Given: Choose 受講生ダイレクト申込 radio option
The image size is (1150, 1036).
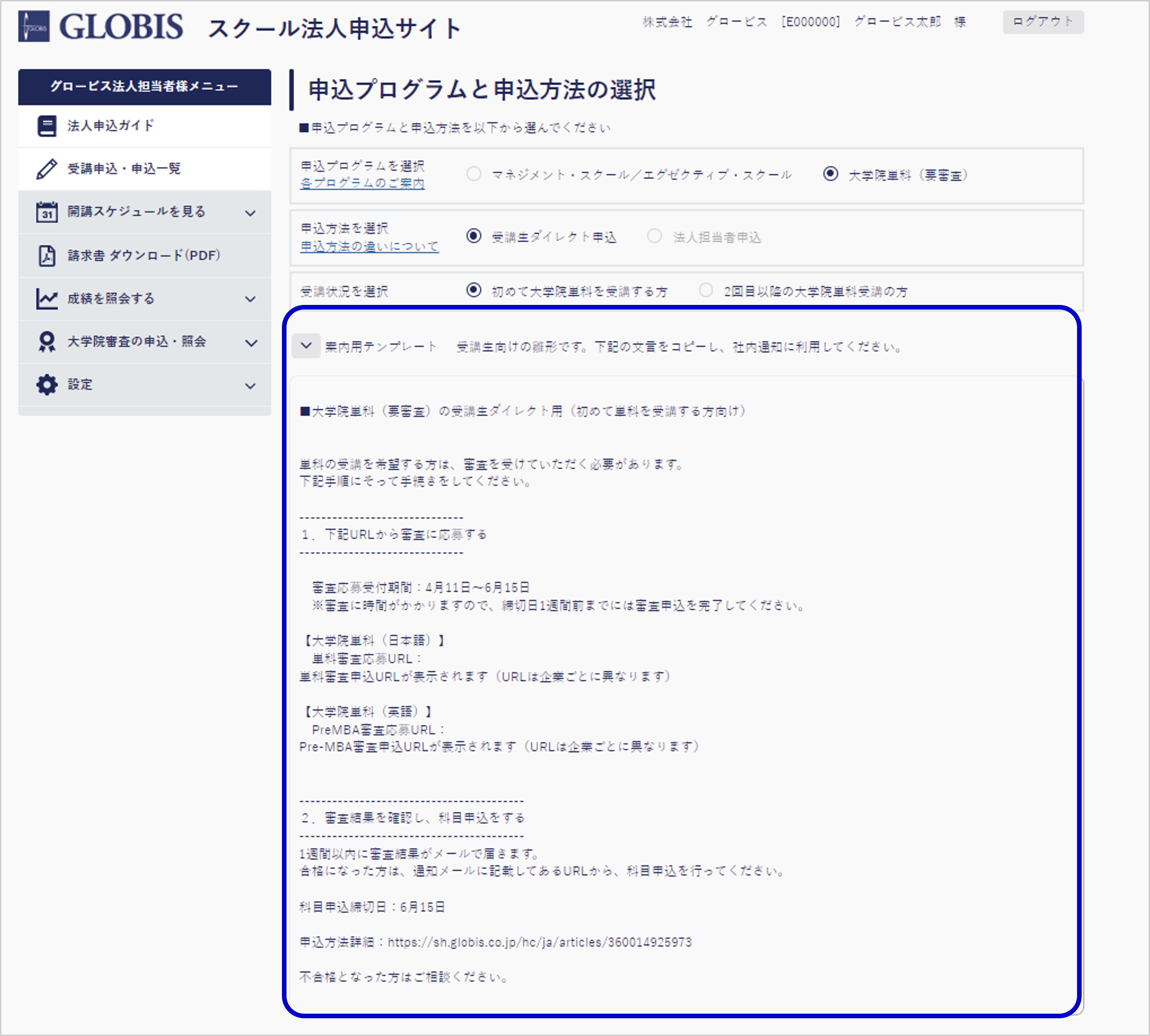Looking at the screenshot, I should coord(474,236).
